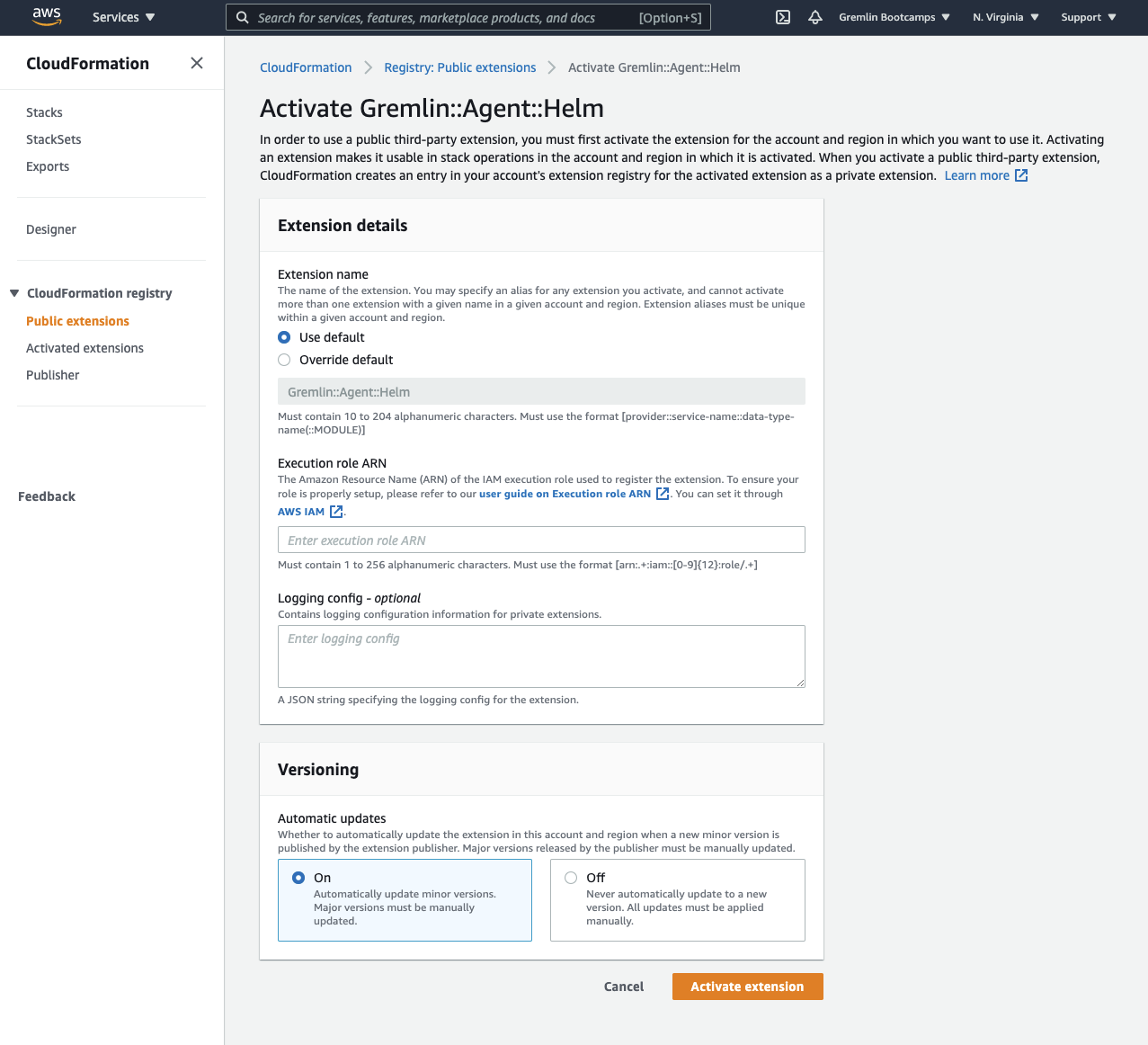Click the 'Automatic updates' label
This screenshot has width=1148, height=1045.
point(332,818)
